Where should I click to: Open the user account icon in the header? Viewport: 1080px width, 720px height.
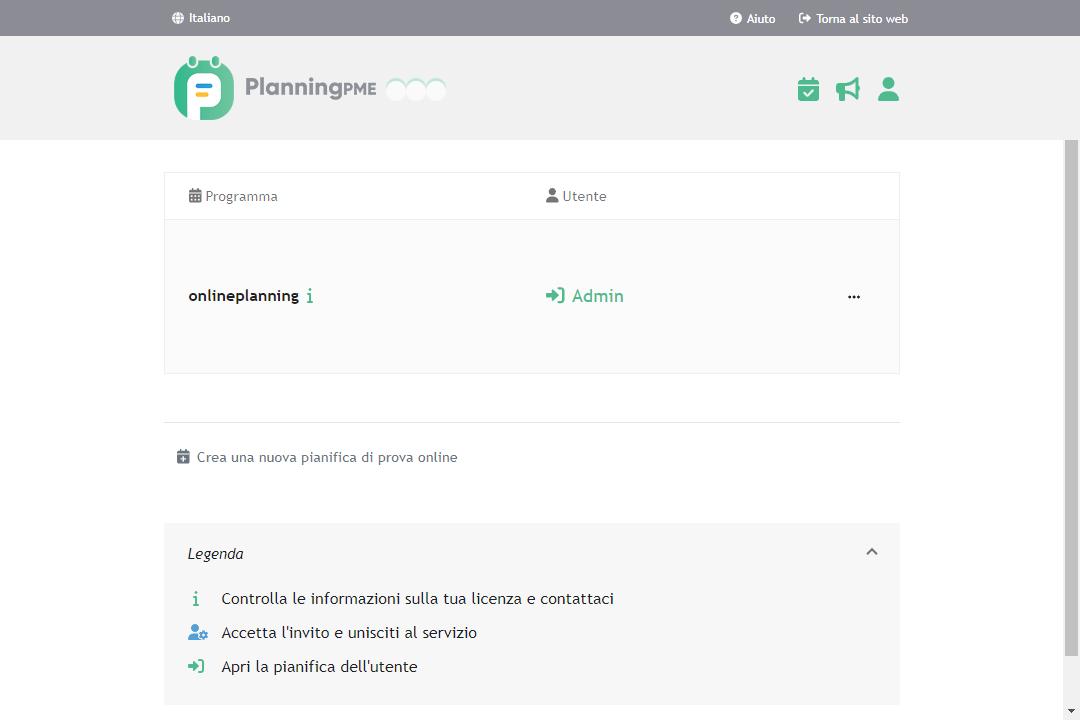click(x=888, y=89)
